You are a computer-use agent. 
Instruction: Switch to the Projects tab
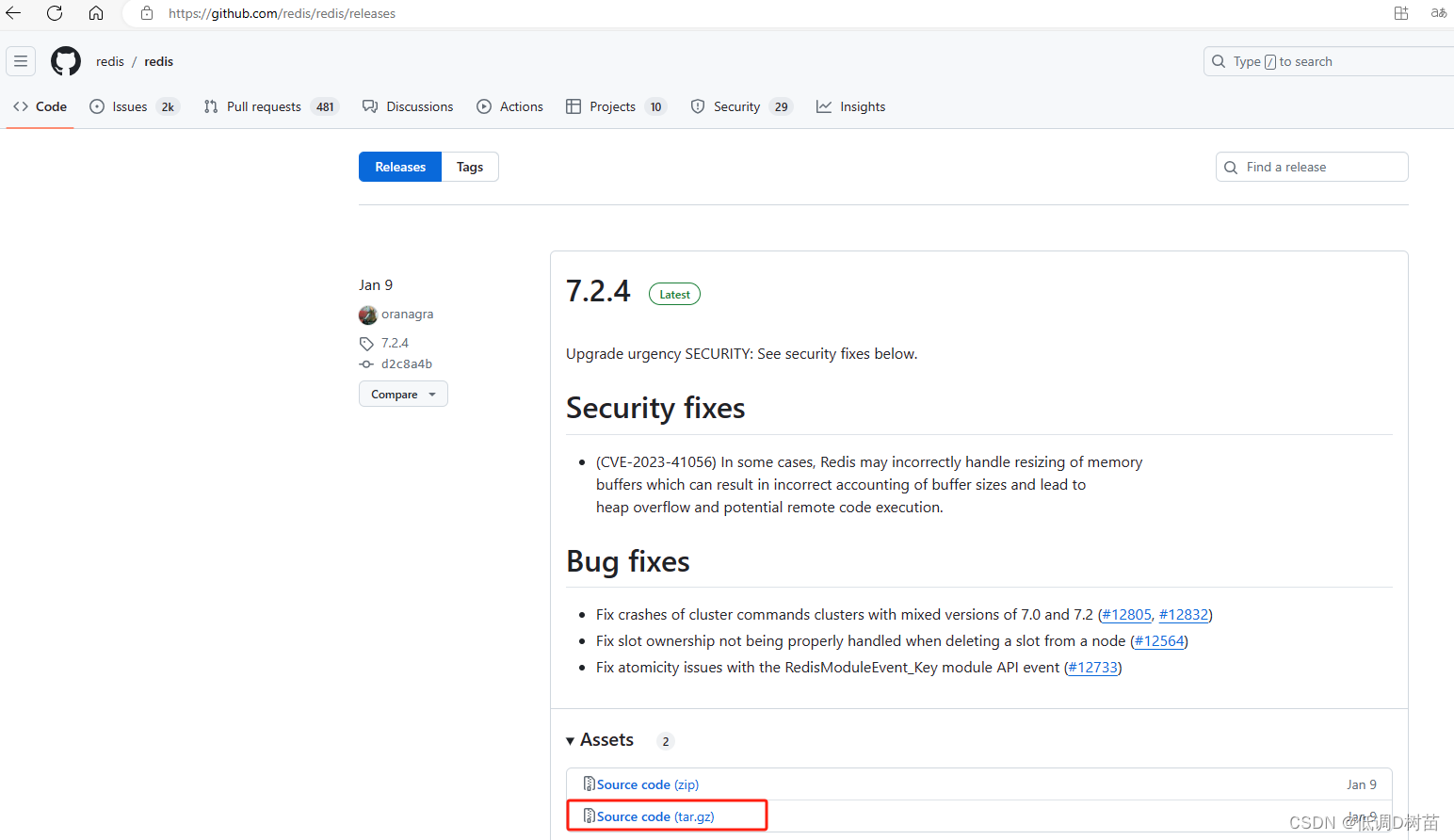pos(616,106)
